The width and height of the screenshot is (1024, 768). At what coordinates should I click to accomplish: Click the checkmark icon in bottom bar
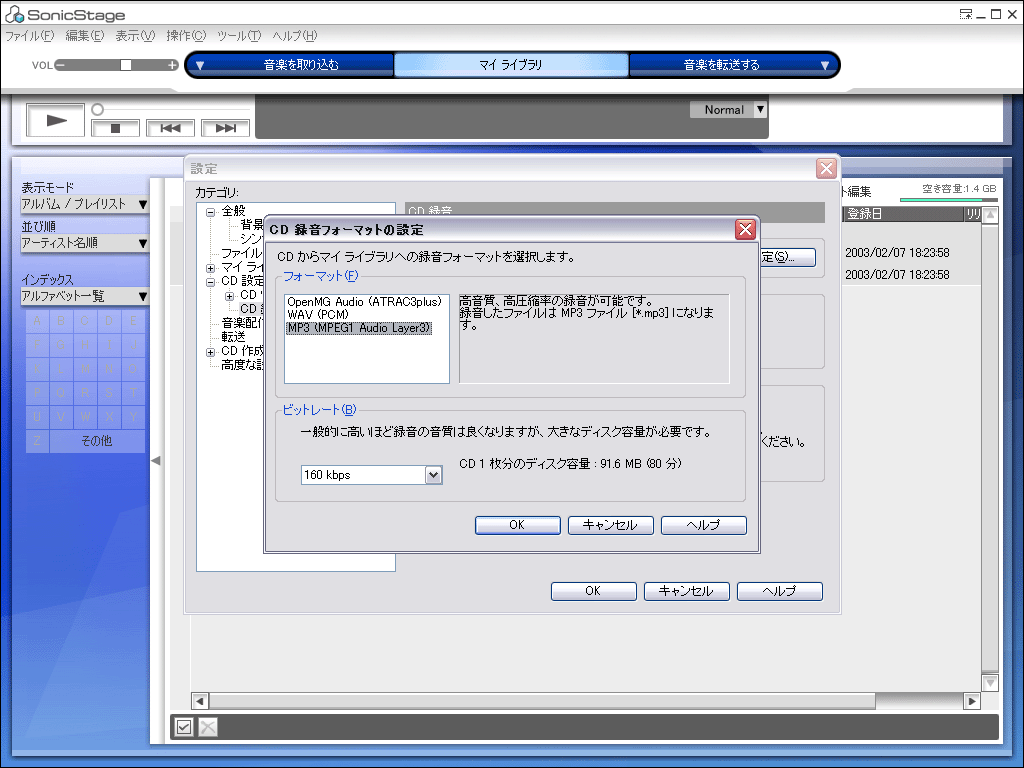[184, 727]
